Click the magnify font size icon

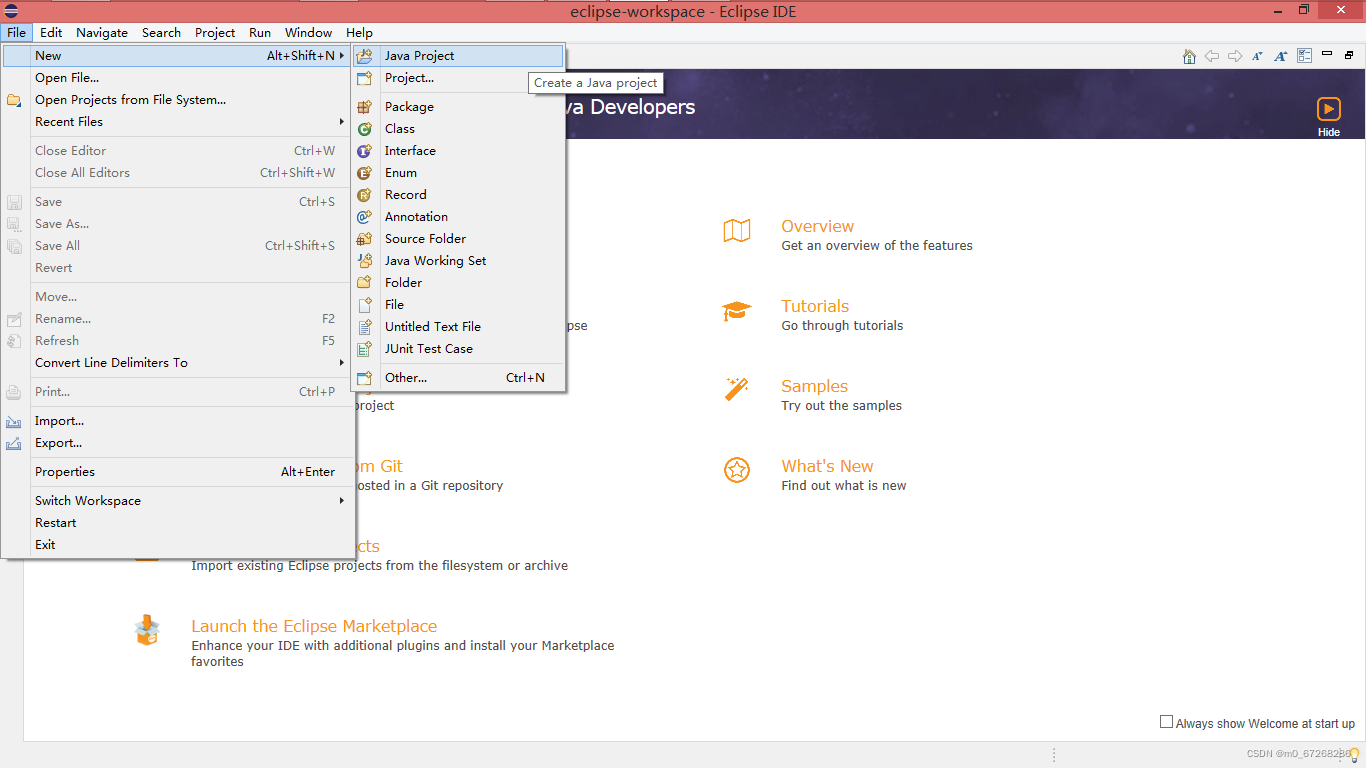coord(1281,56)
